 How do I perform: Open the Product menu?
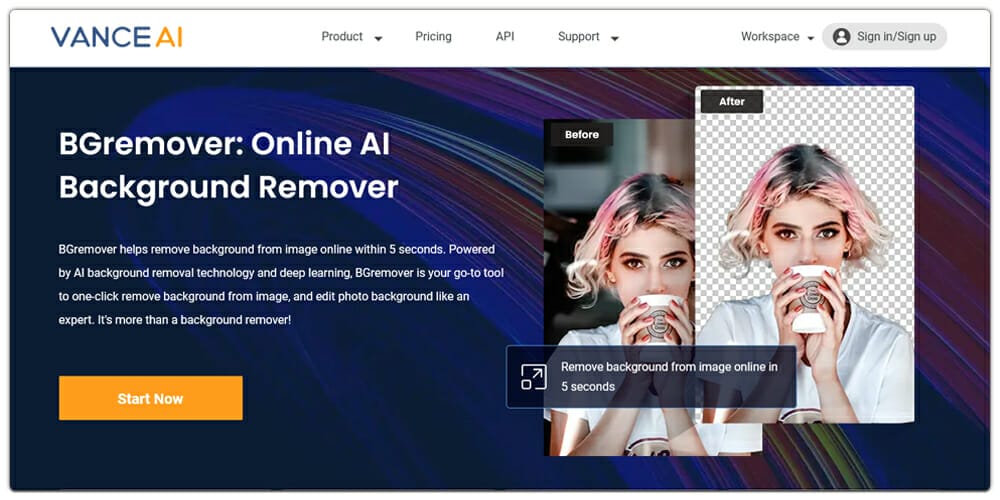(342, 37)
